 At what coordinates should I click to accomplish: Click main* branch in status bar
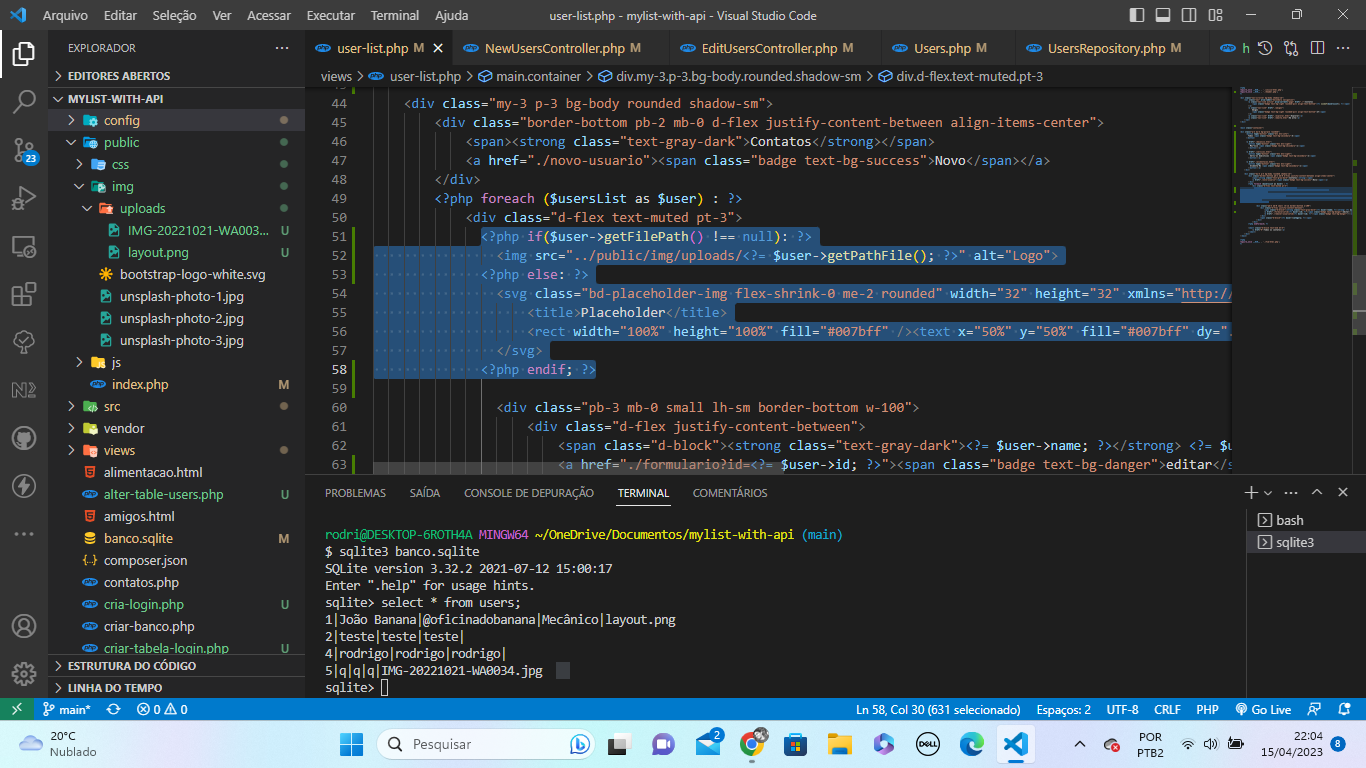coord(66,709)
